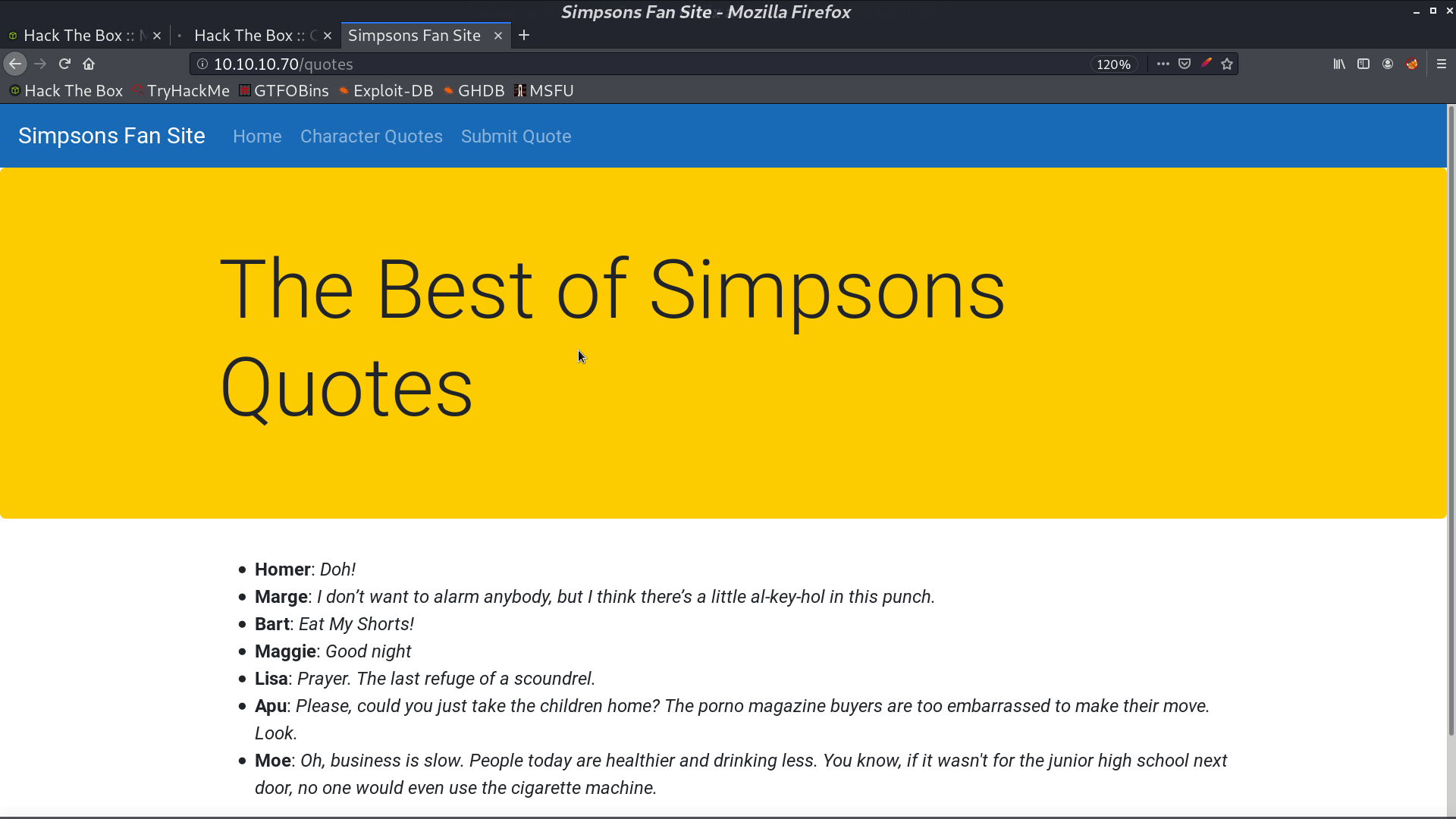The width and height of the screenshot is (1456, 819).
Task: Click the forward navigation arrow
Action: pyautogui.click(x=40, y=64)
